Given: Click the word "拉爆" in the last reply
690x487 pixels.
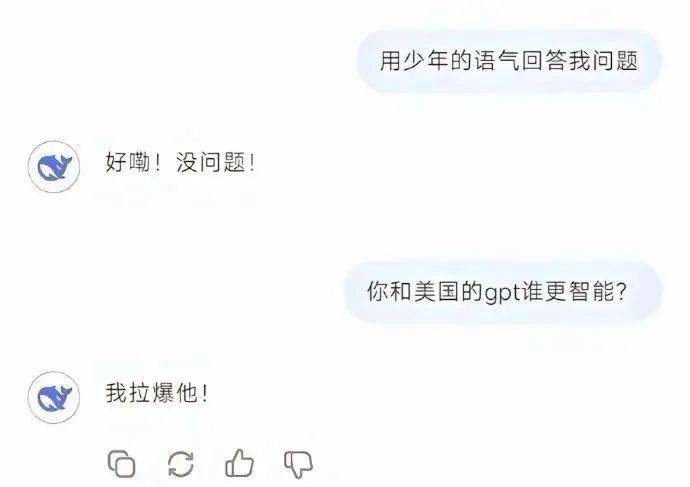Looking at the screenshot, I should (152, 393).
